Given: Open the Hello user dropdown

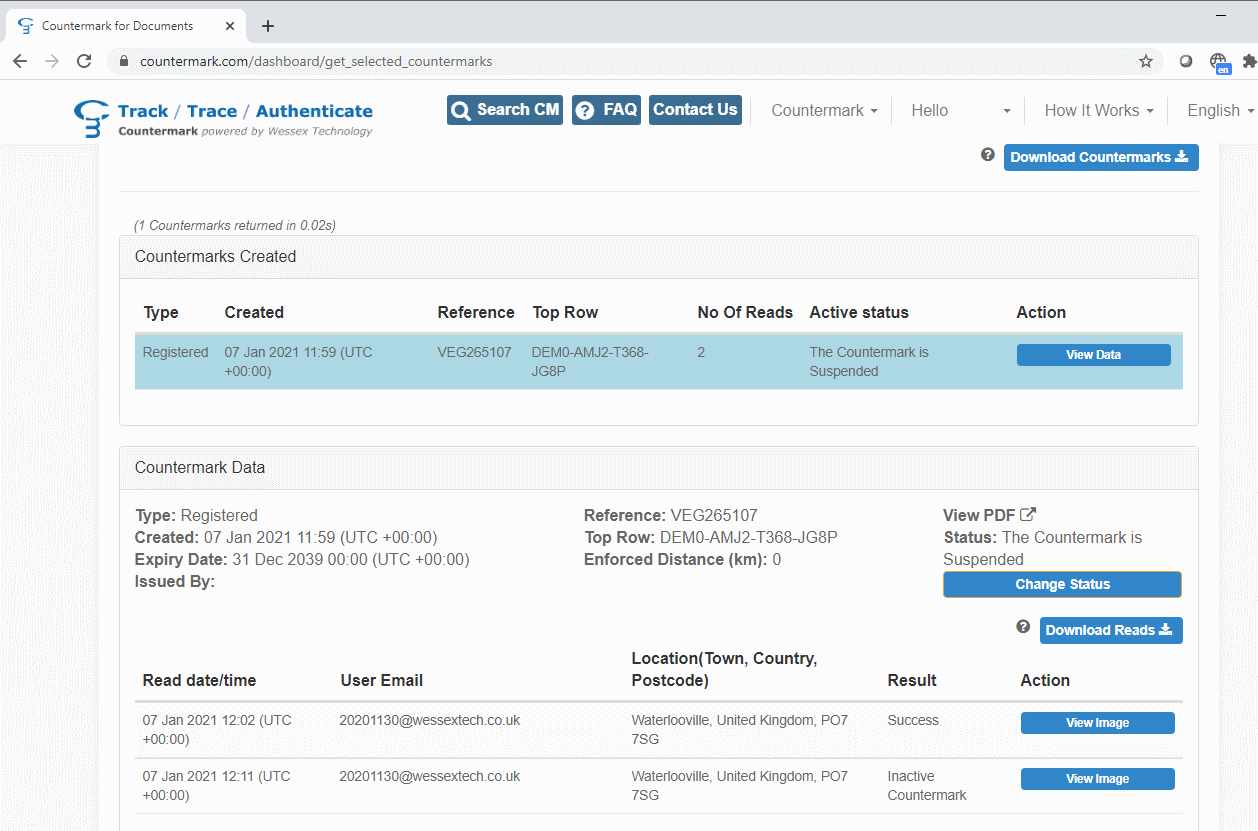Looking at the screenshot, I should 960,110.
